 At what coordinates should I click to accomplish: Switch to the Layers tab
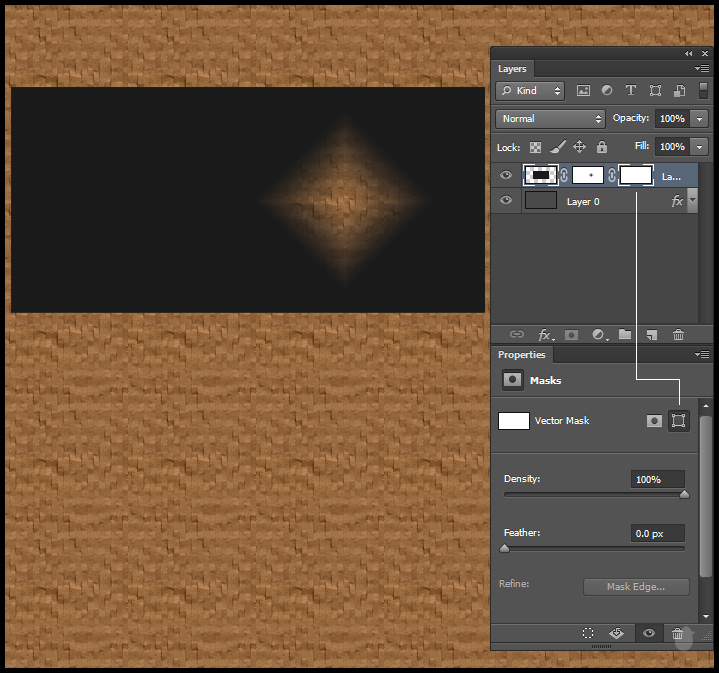(512, 69)
